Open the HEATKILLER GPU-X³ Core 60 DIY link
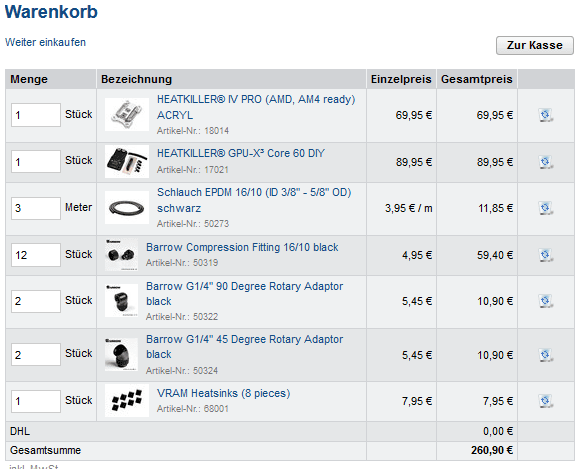586x469 pixels. [x=241, y=153]
